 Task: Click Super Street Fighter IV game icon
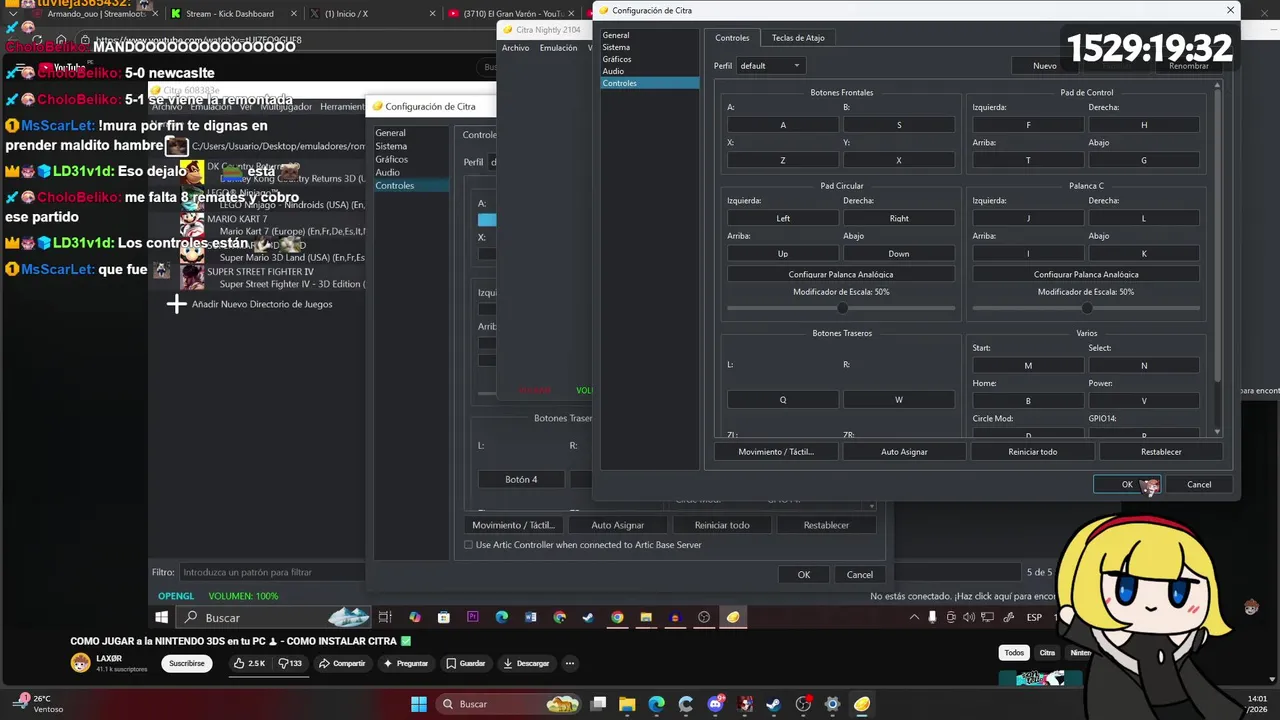click(191, 277)
